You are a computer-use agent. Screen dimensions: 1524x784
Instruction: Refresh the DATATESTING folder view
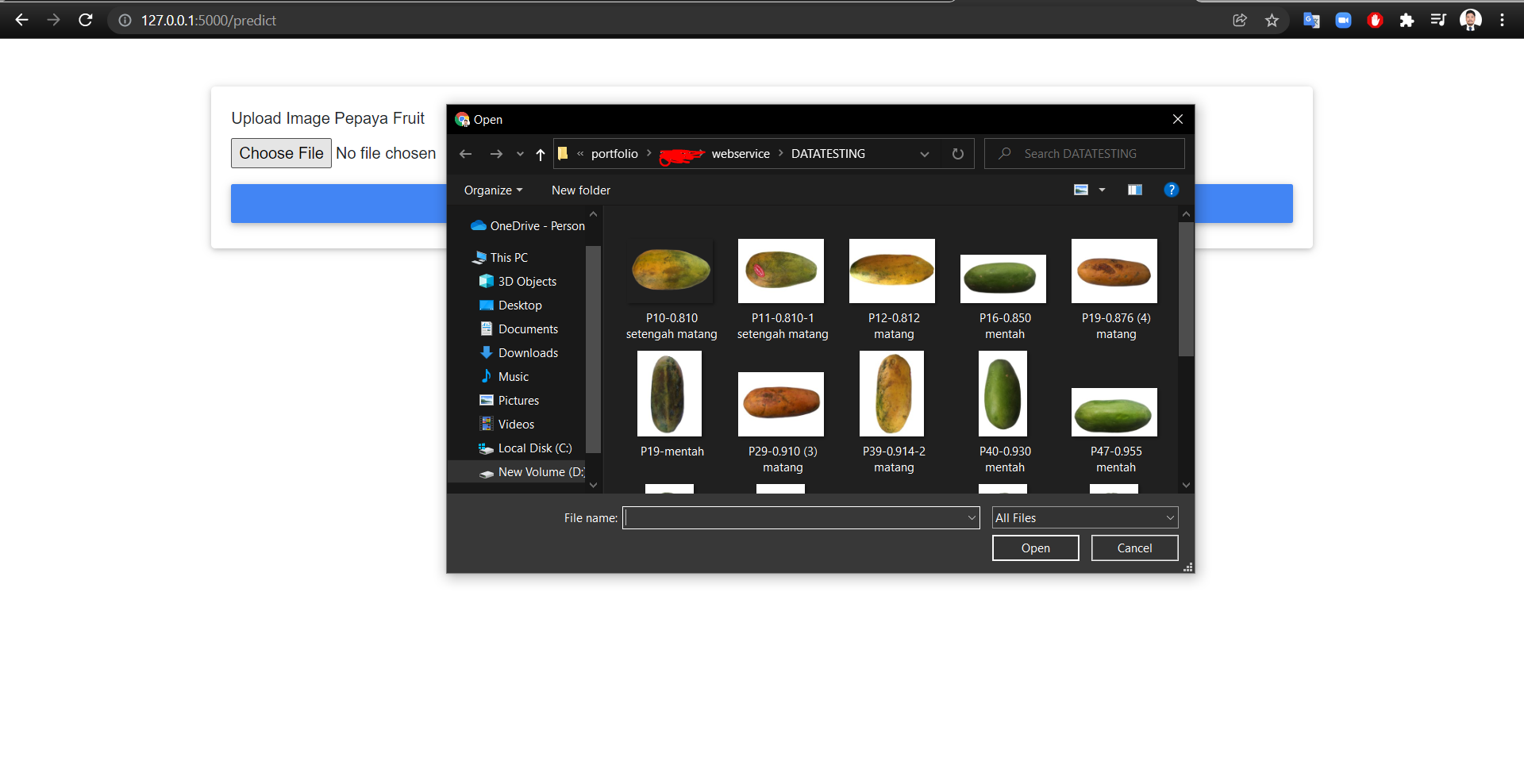pos(957,153)
